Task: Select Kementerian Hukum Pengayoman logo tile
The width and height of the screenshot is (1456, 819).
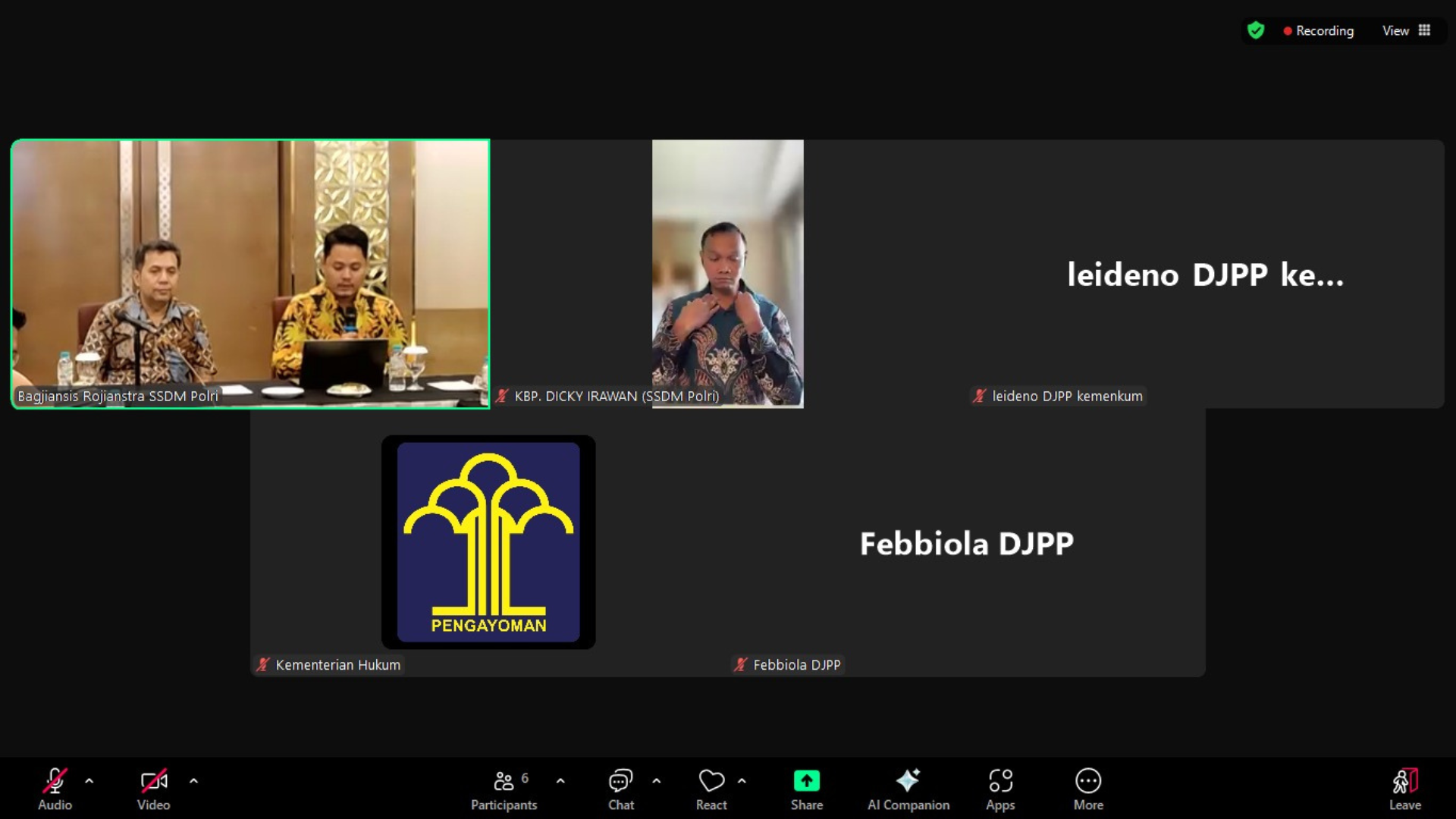Action: 488,542
